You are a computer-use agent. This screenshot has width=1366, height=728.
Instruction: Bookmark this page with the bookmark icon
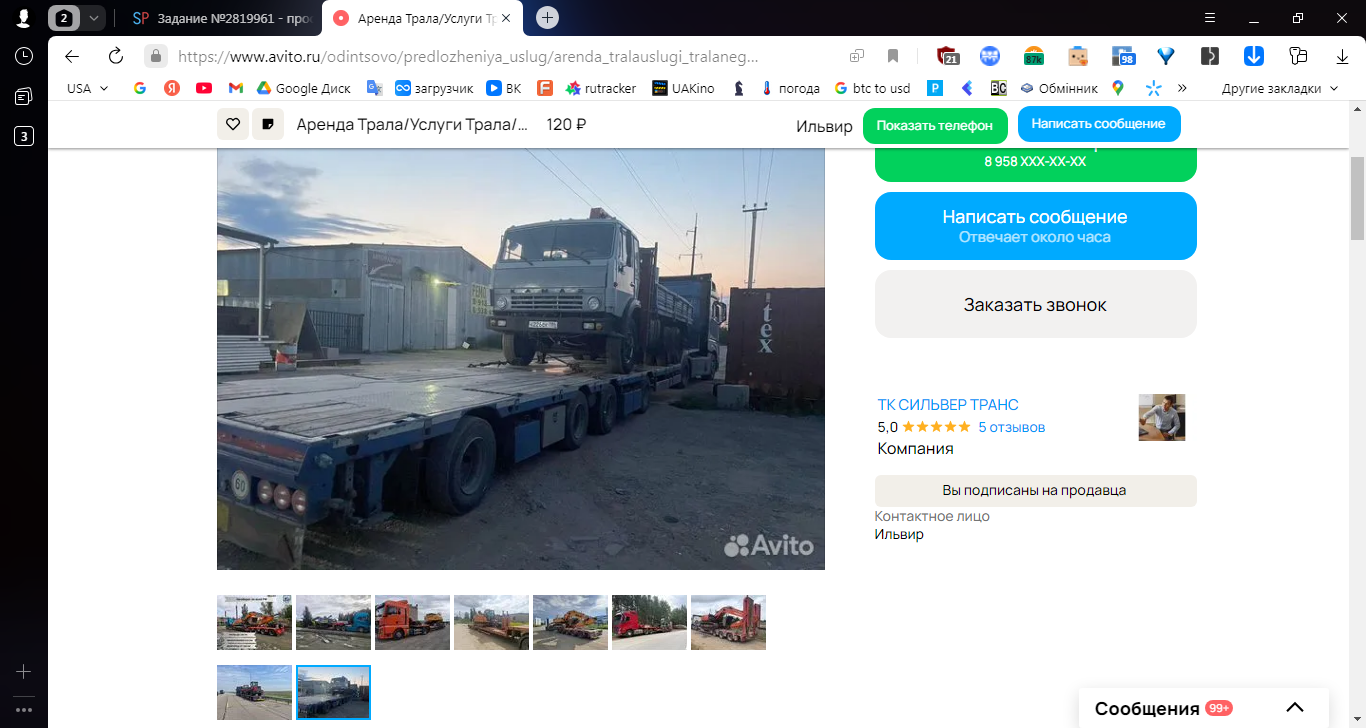tap(893, 56)
